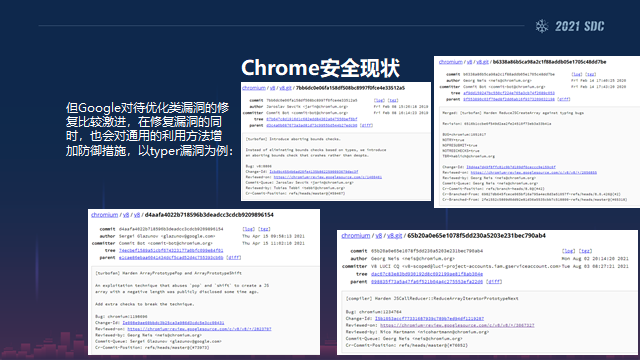Click [diff] link in the 65b20a0e commit panel
Image resolution: width=640 pixels, height=360 pixels.
pyautogui.click(x=494, y=282)
